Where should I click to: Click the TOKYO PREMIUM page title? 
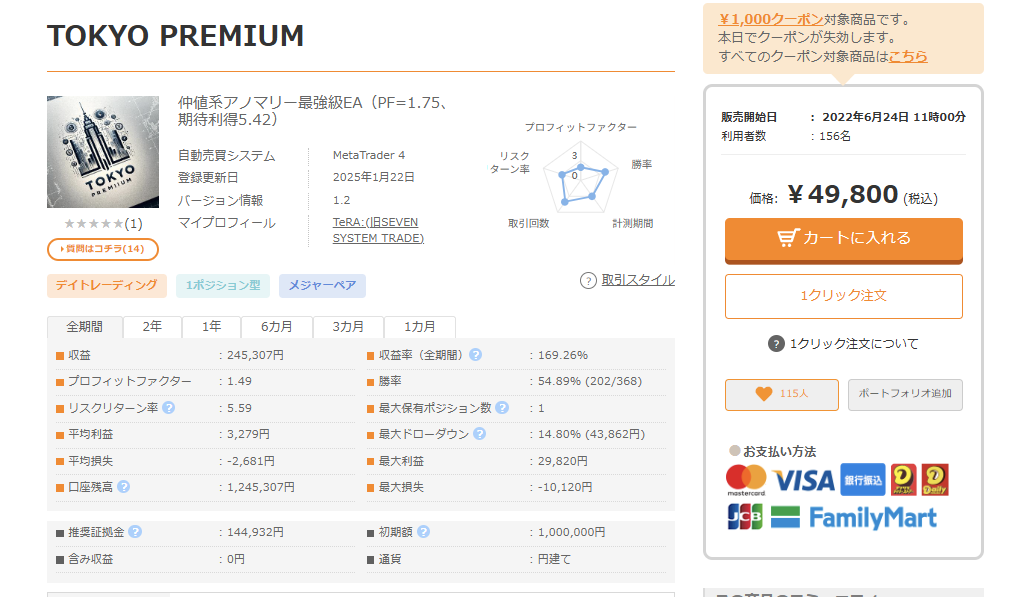tap(175, 36)
